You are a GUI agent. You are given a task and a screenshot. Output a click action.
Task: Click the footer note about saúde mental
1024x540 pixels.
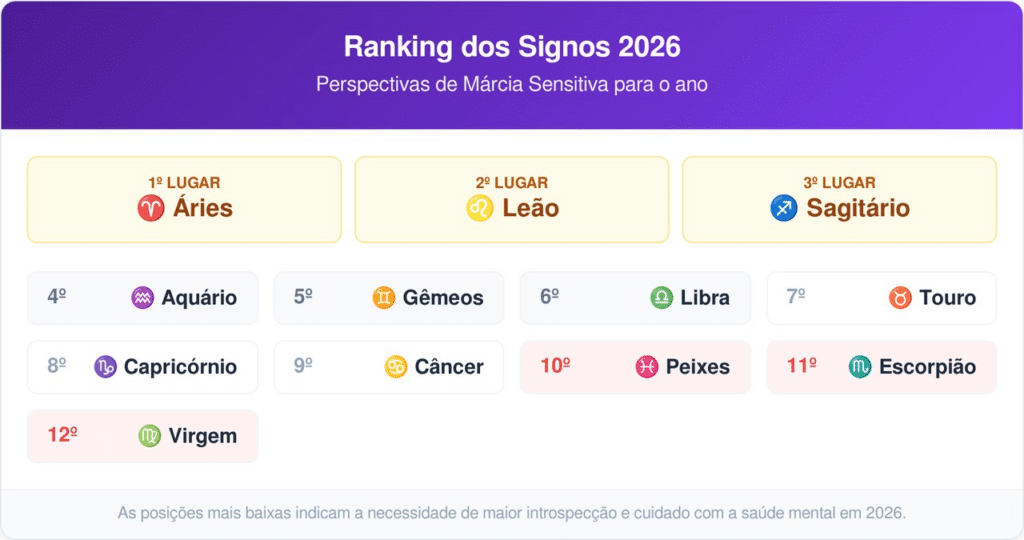[512, 513]
